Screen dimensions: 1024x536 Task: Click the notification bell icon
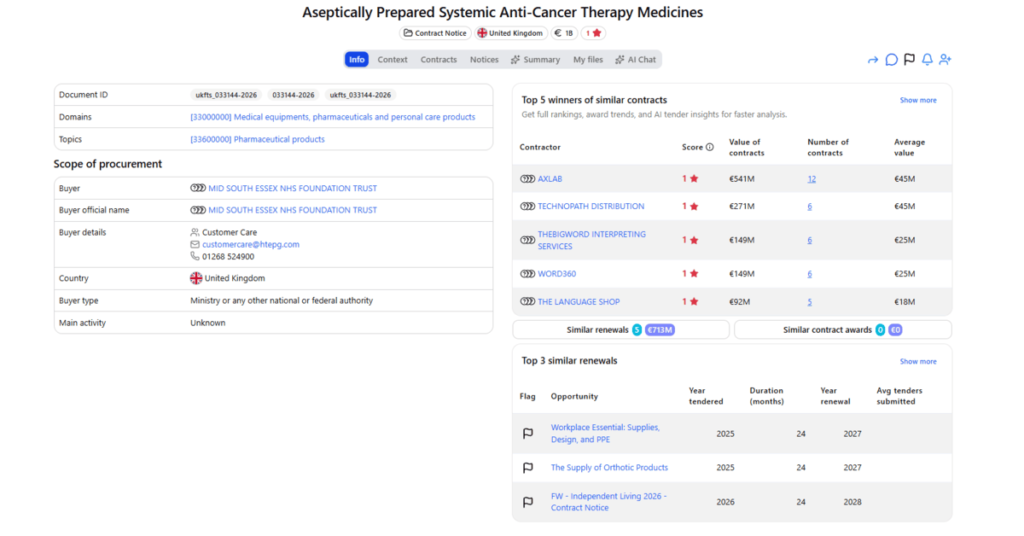pyautogui.click(x=927, y=59)
